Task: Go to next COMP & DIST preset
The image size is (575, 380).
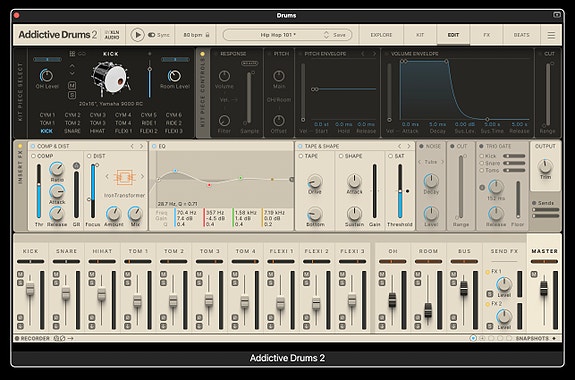Action: [142, 146]
